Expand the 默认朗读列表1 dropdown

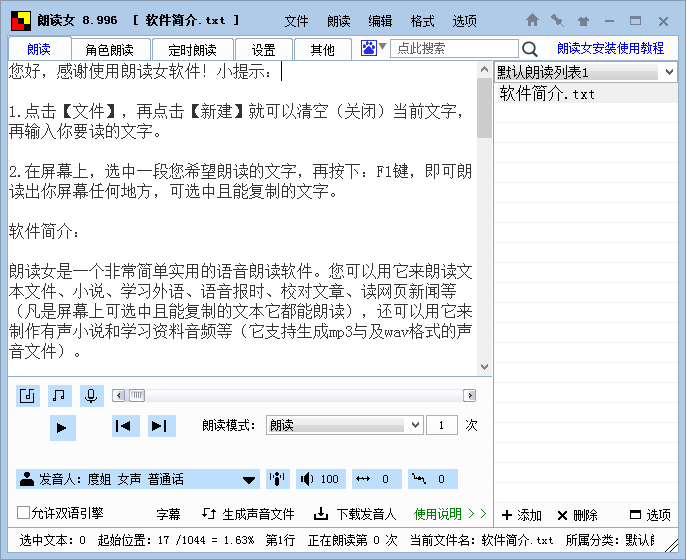pos(669,72)
